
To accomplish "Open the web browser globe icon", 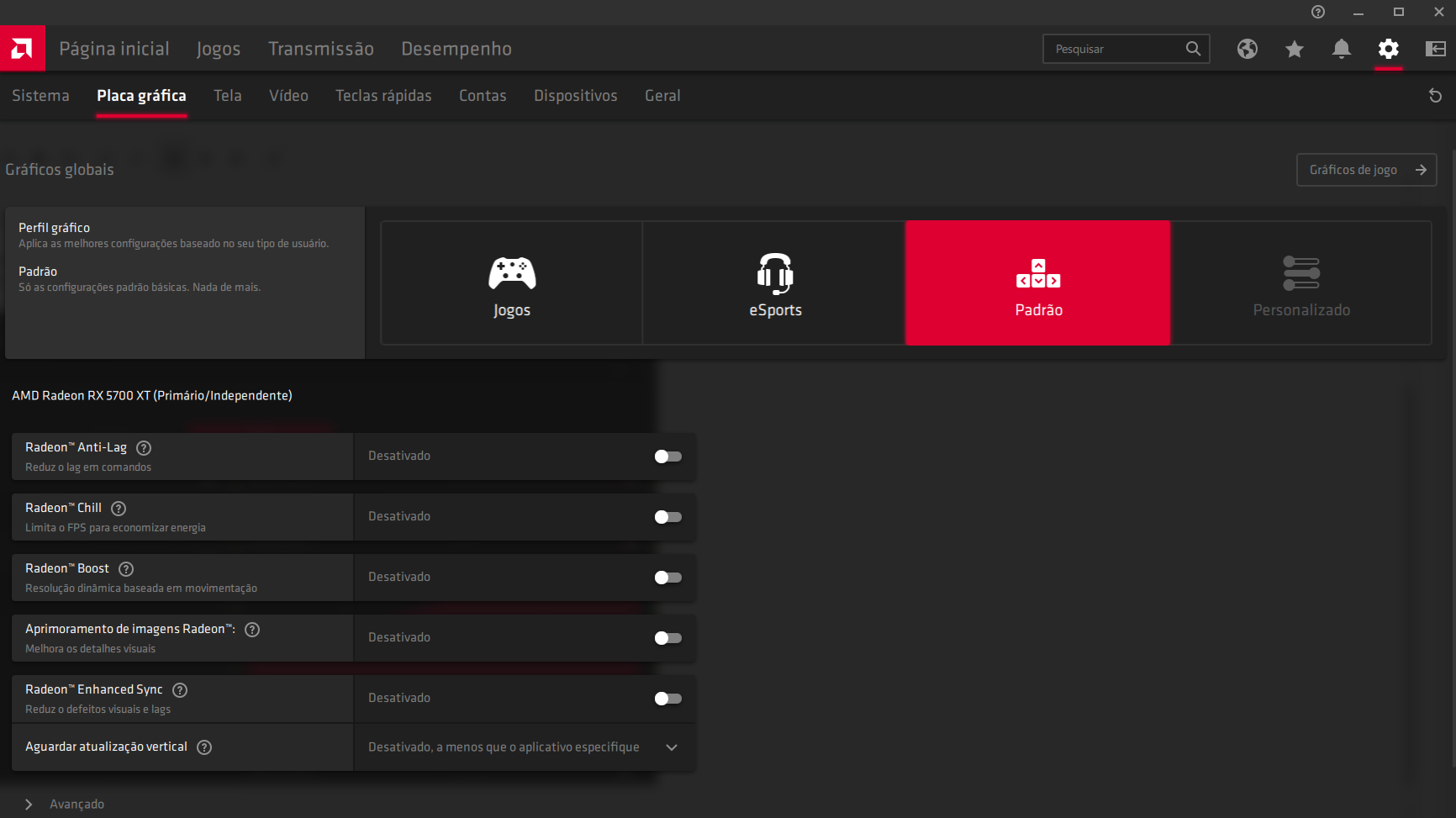I will 1248,49.
